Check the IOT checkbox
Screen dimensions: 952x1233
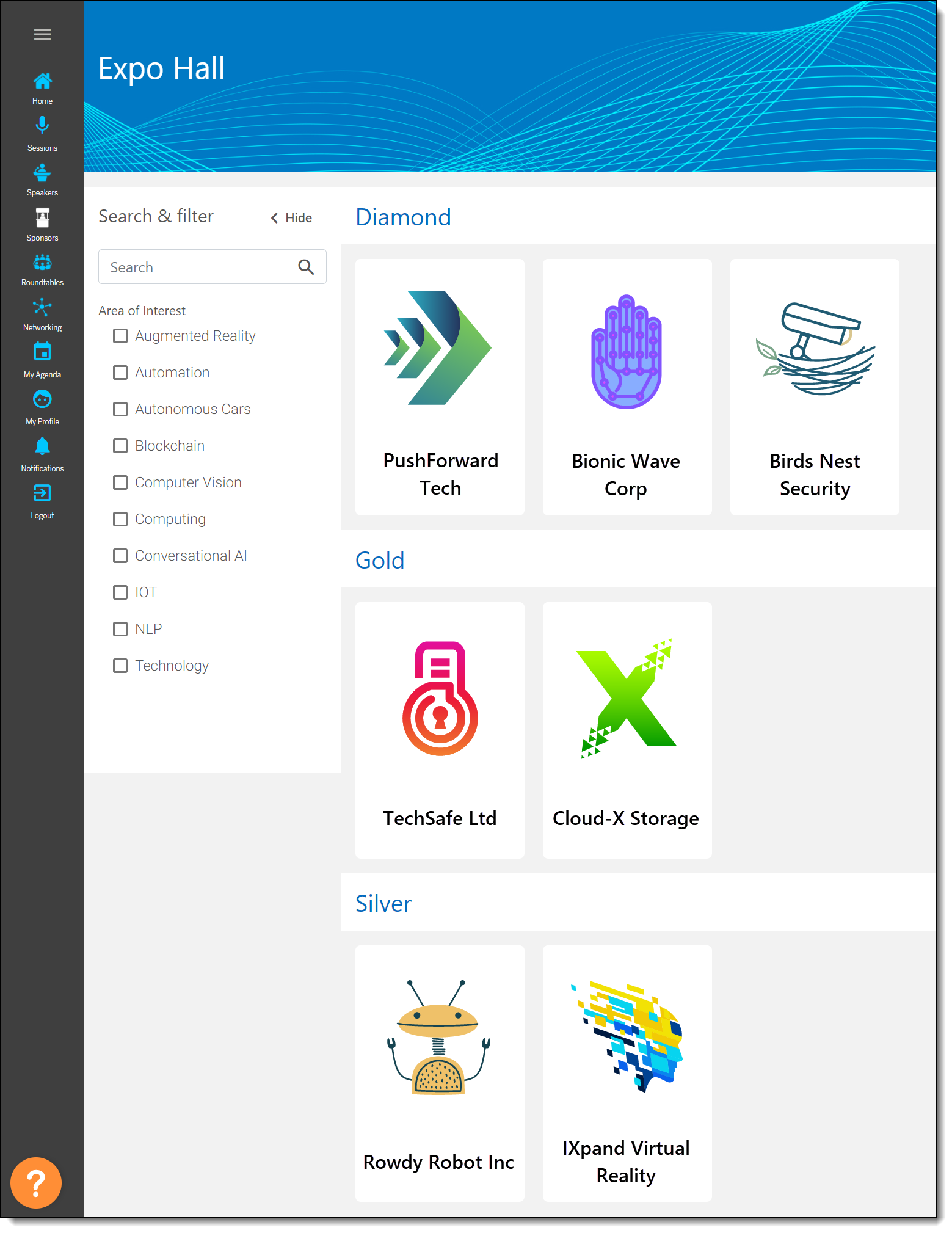tap(120, 592)
